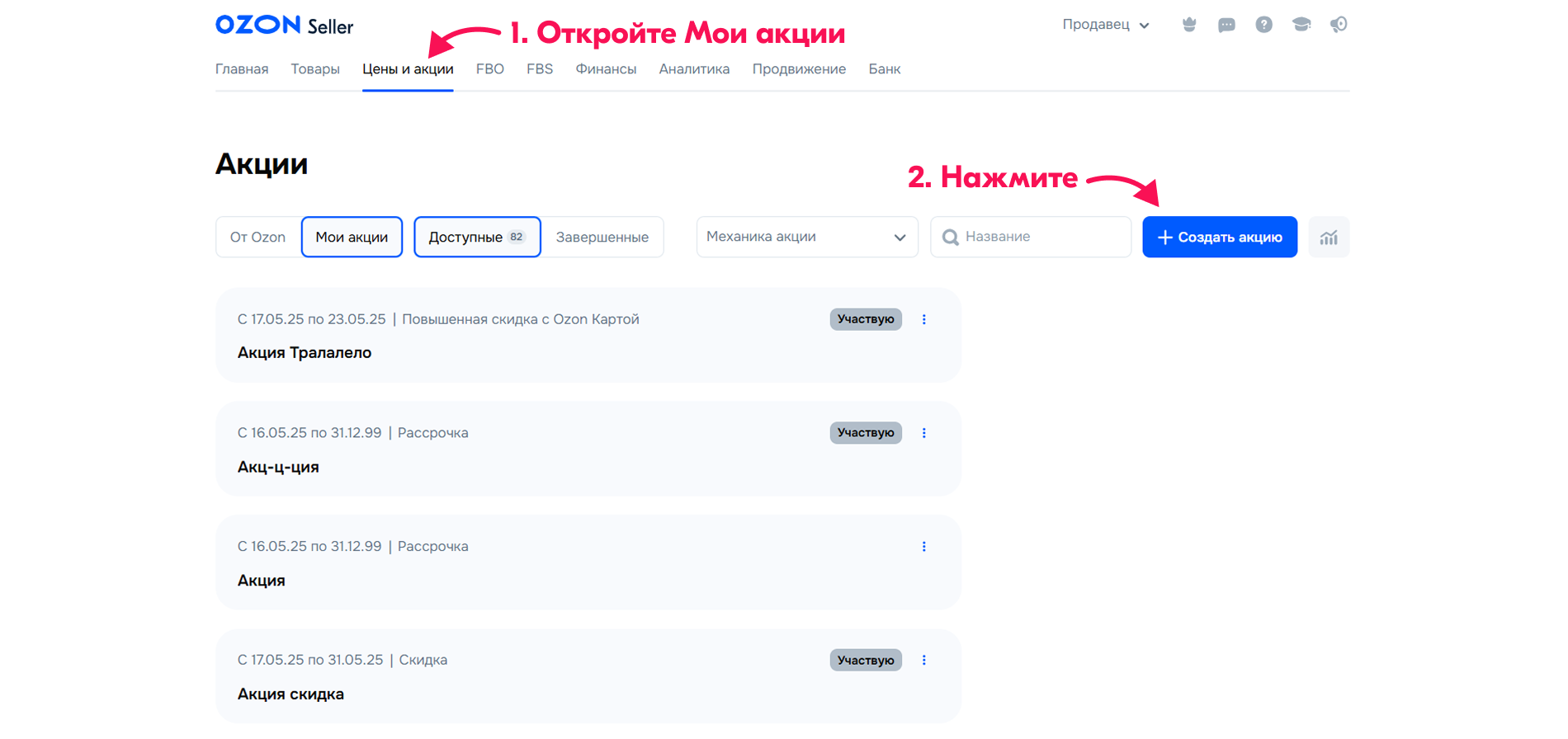This screenshot has height=739, width=1568.
Task: Open the Банк tab
Action: pos(884,69)
